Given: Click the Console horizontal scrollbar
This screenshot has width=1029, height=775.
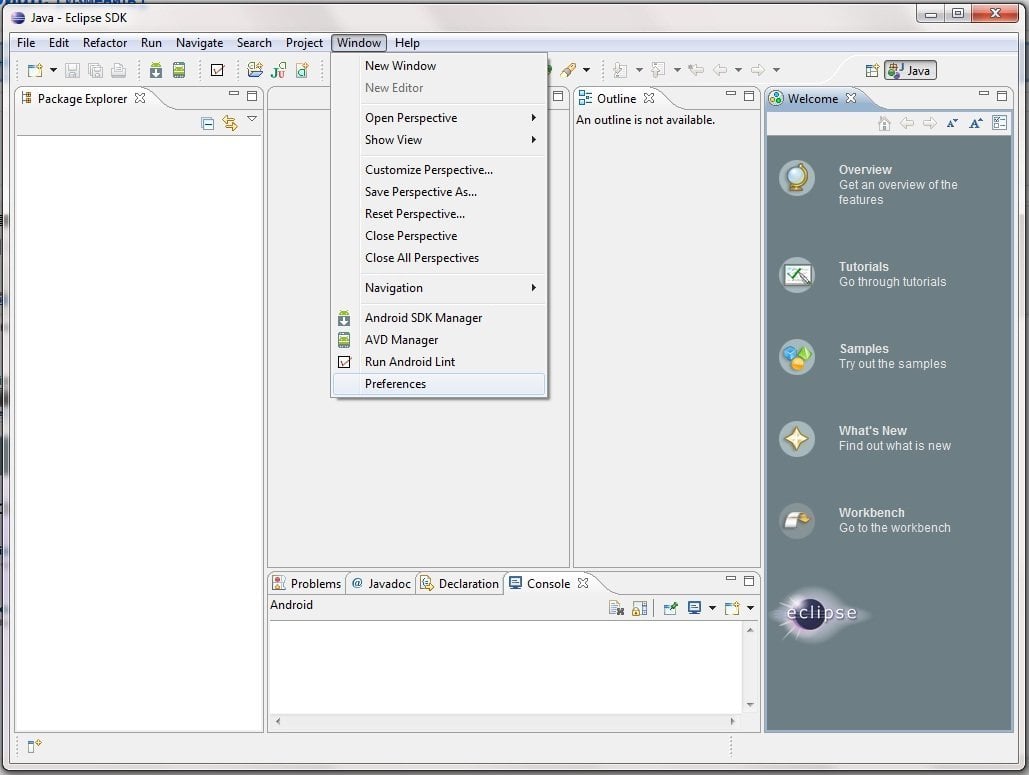Looking at the screenshot, I should [x=505, y=721].
